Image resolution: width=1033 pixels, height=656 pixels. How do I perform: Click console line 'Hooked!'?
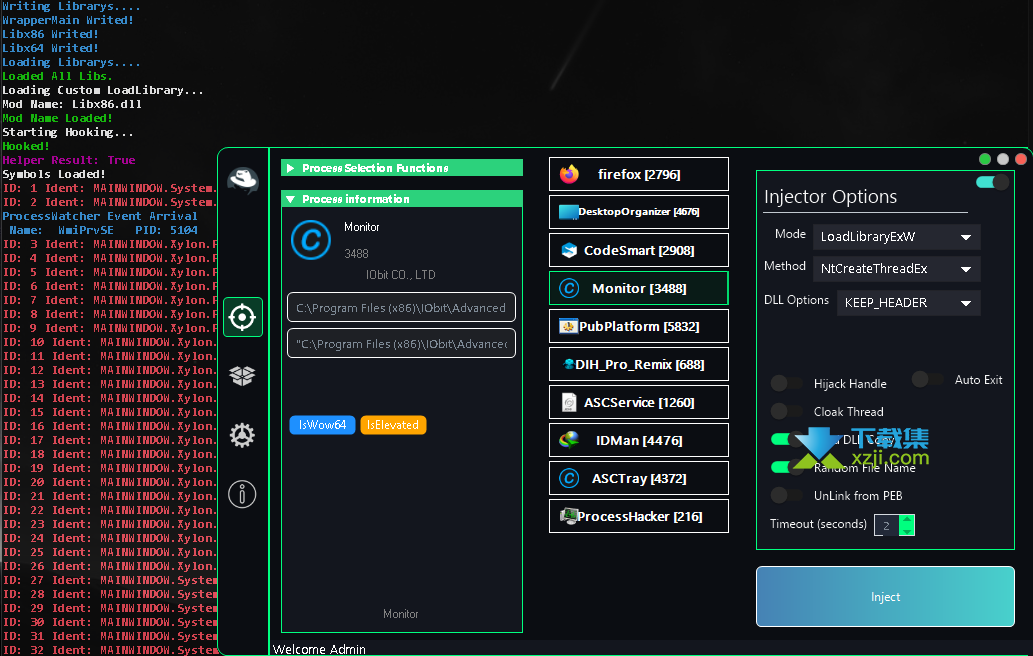click(x=26, y=146)
